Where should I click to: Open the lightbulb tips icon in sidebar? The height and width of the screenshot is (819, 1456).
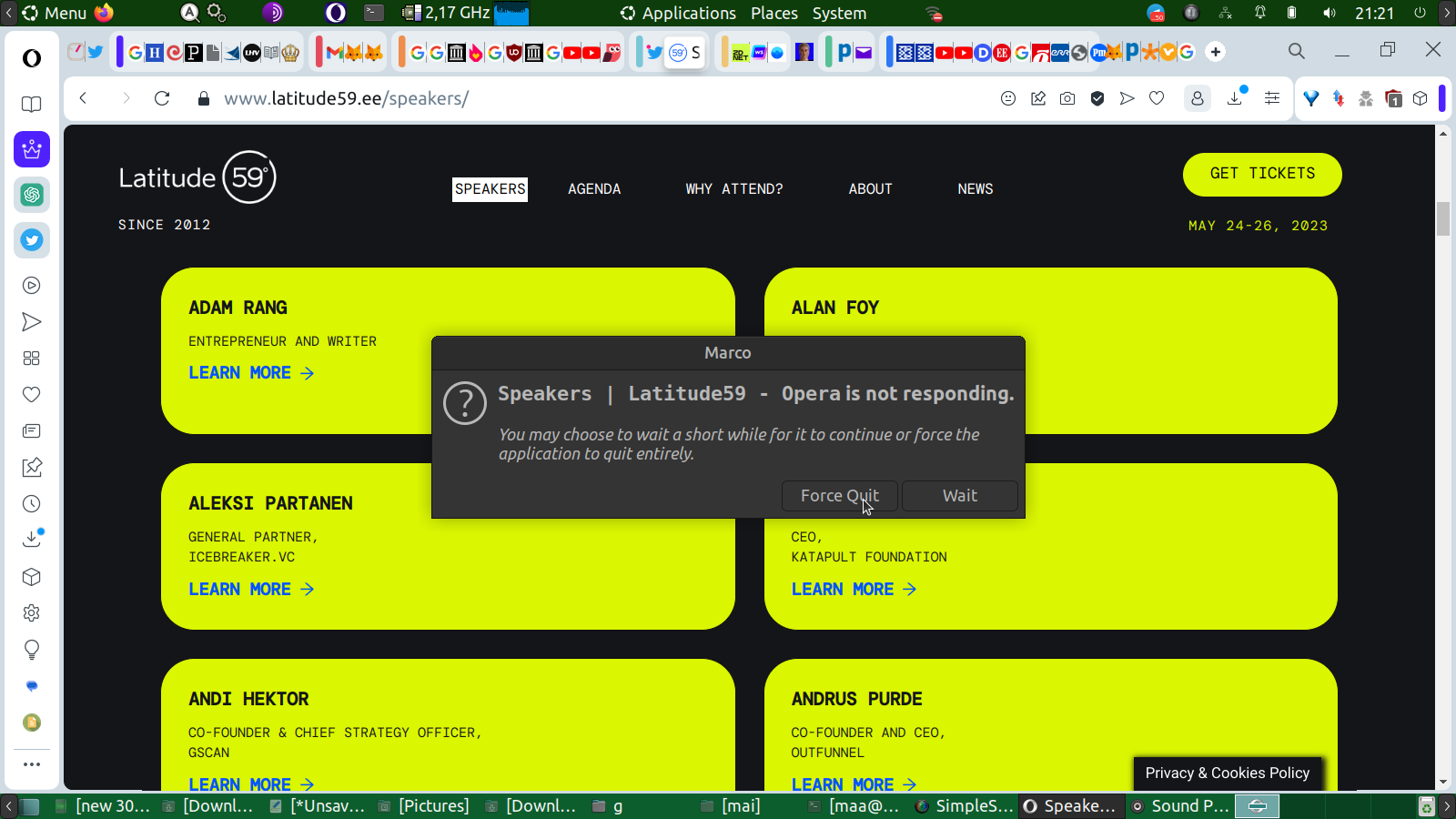pyautogui.click(x=32, y=650)
